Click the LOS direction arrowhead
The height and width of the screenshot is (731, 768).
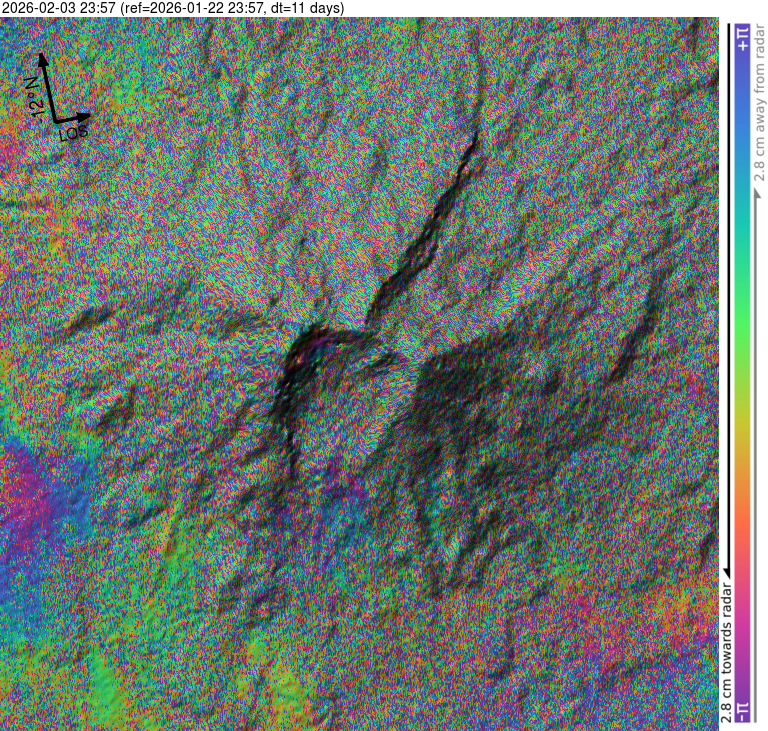88,115
